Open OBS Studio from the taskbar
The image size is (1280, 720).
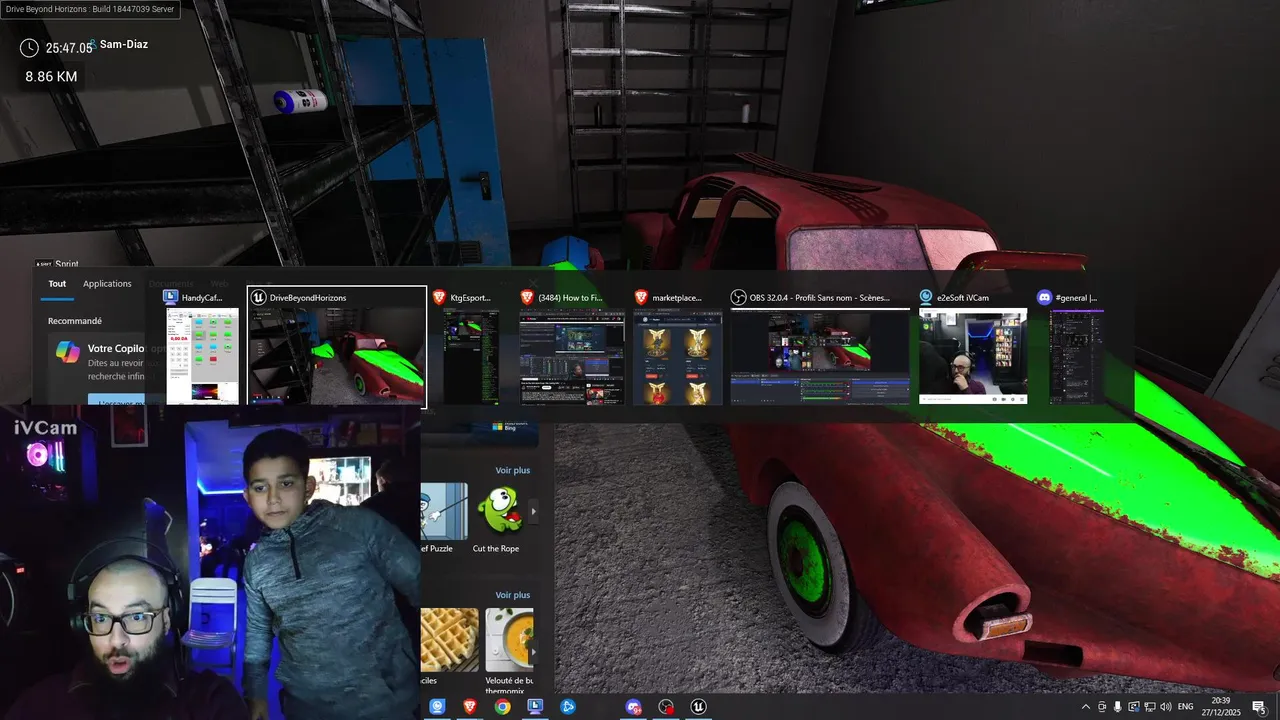(x=666, y=707)
